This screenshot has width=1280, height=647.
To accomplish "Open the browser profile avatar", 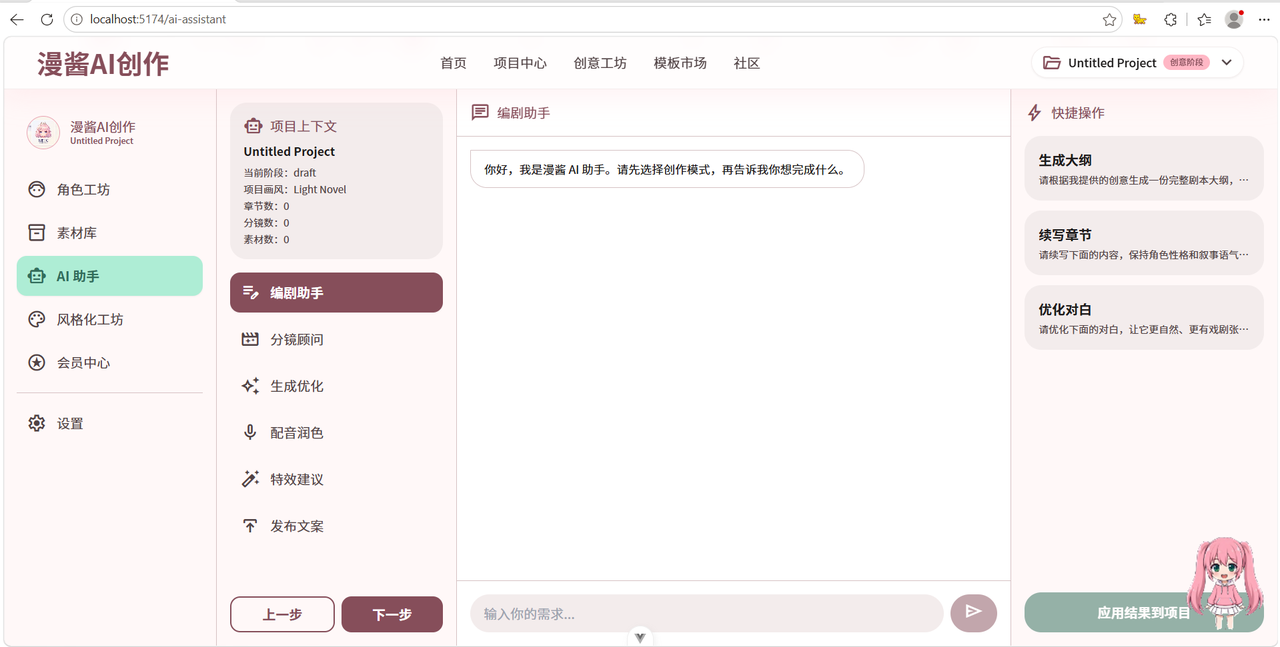I will (1234, 19).
